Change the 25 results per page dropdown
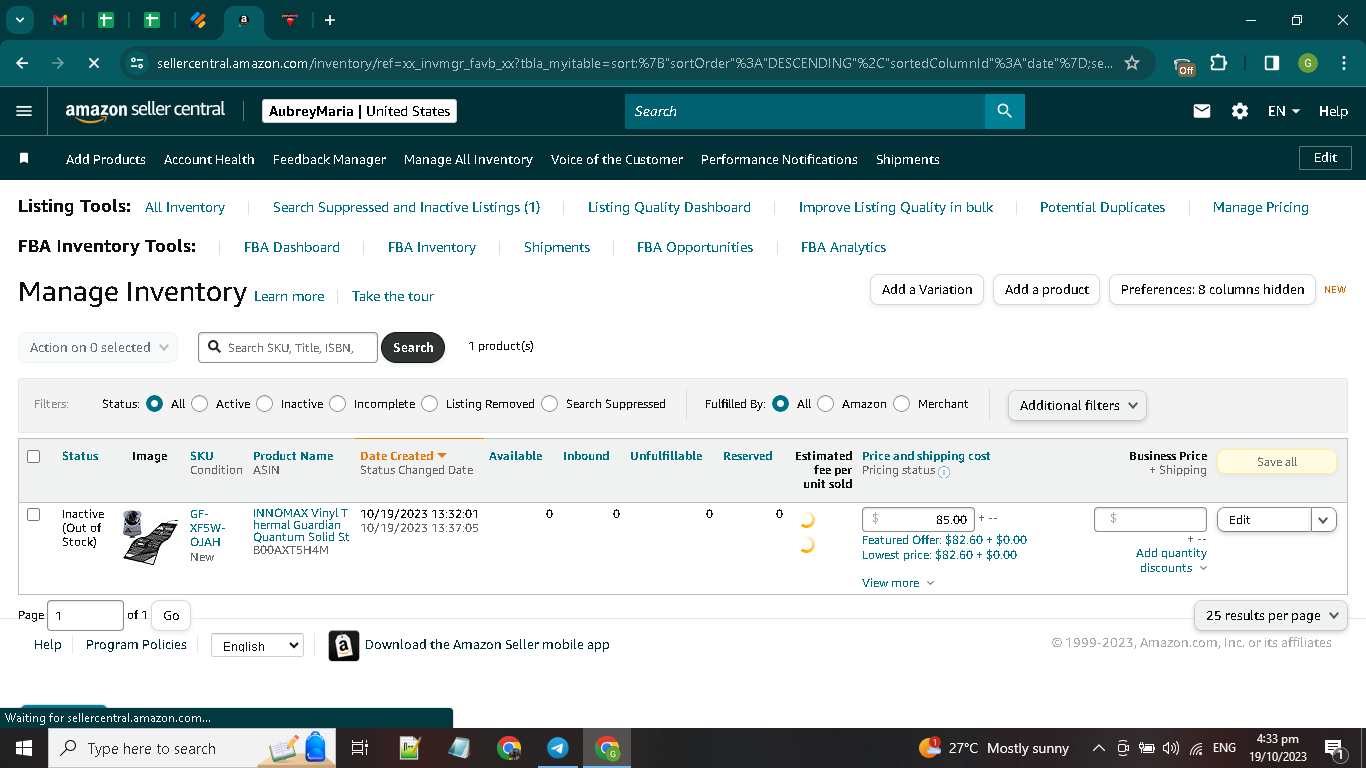 (x=1271, y=616)
